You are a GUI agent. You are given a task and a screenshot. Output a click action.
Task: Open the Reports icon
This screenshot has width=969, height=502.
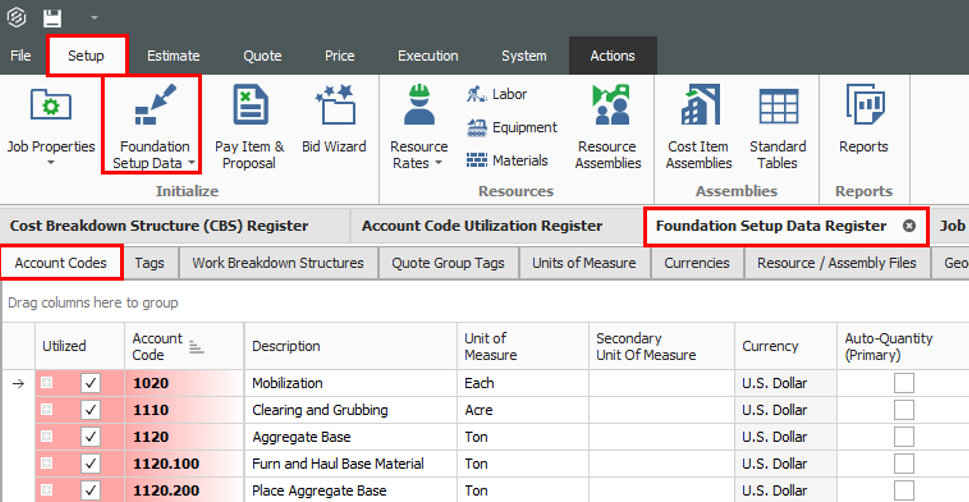pos(863,120)
